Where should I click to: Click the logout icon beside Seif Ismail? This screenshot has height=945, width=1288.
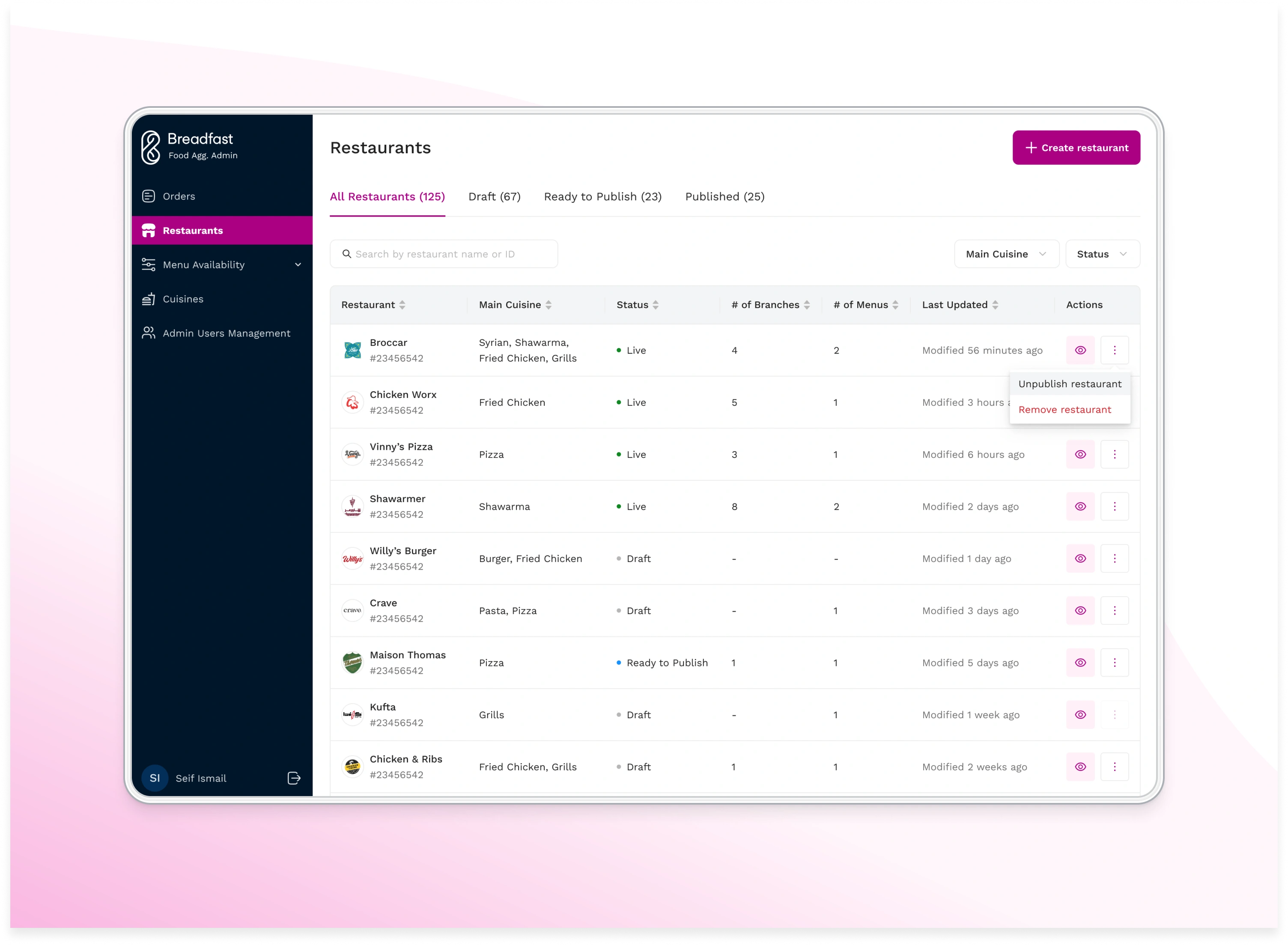click(x=294, y=778)
